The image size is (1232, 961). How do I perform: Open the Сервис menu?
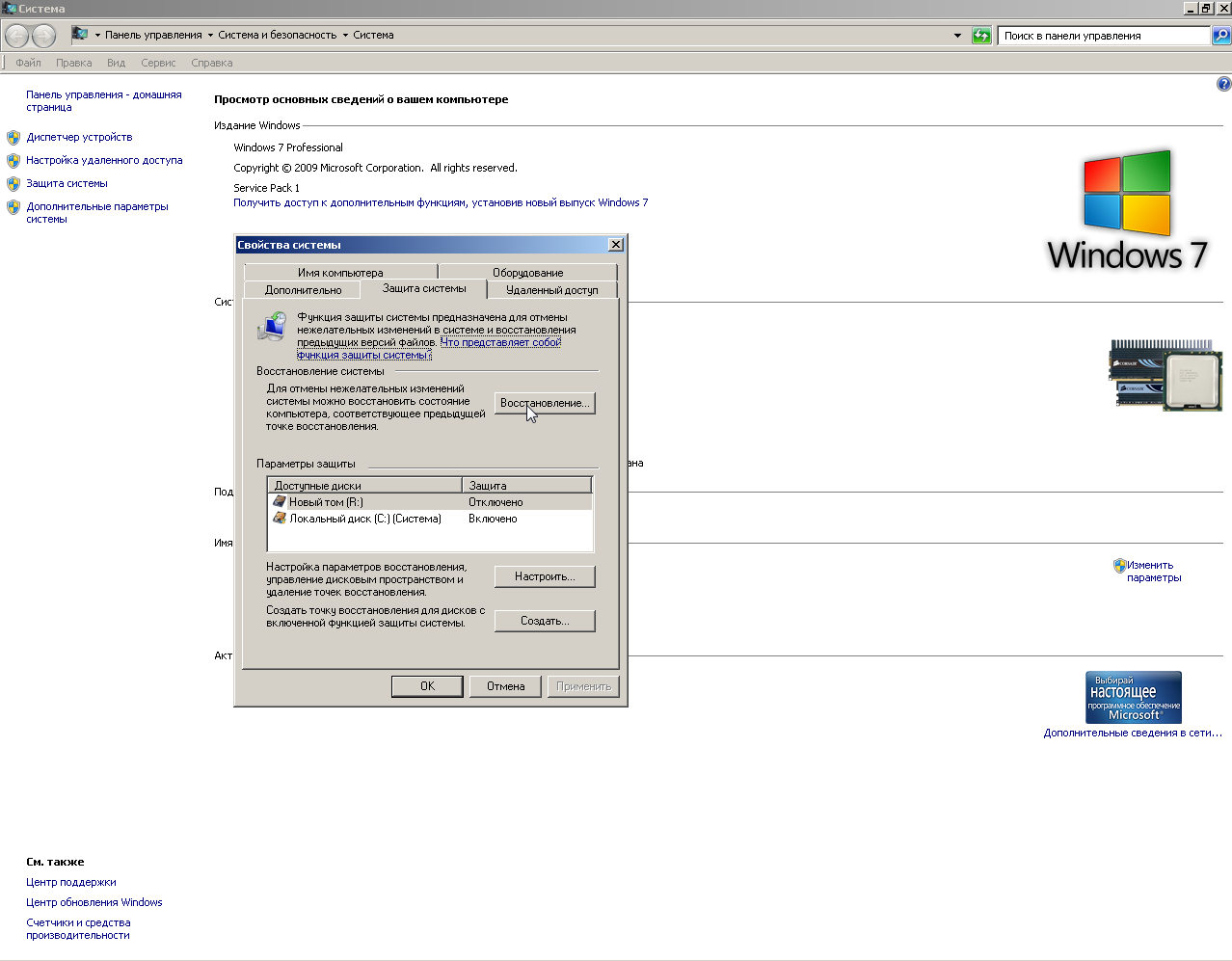point(158,63)
